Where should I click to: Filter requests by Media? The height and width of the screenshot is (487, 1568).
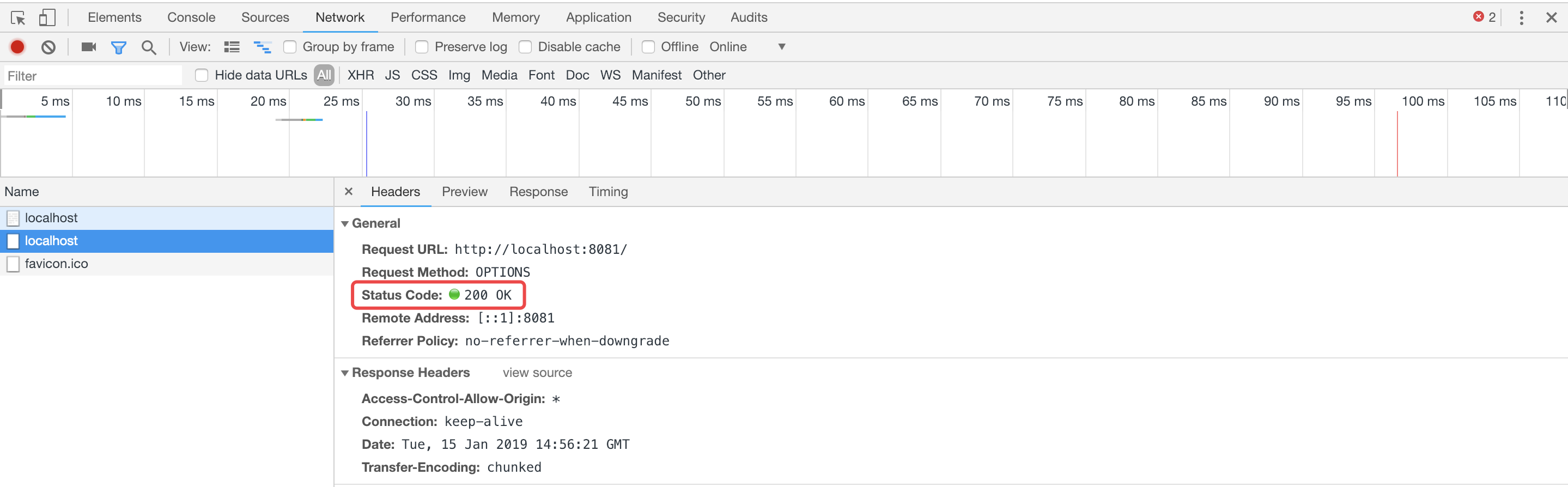499,75
